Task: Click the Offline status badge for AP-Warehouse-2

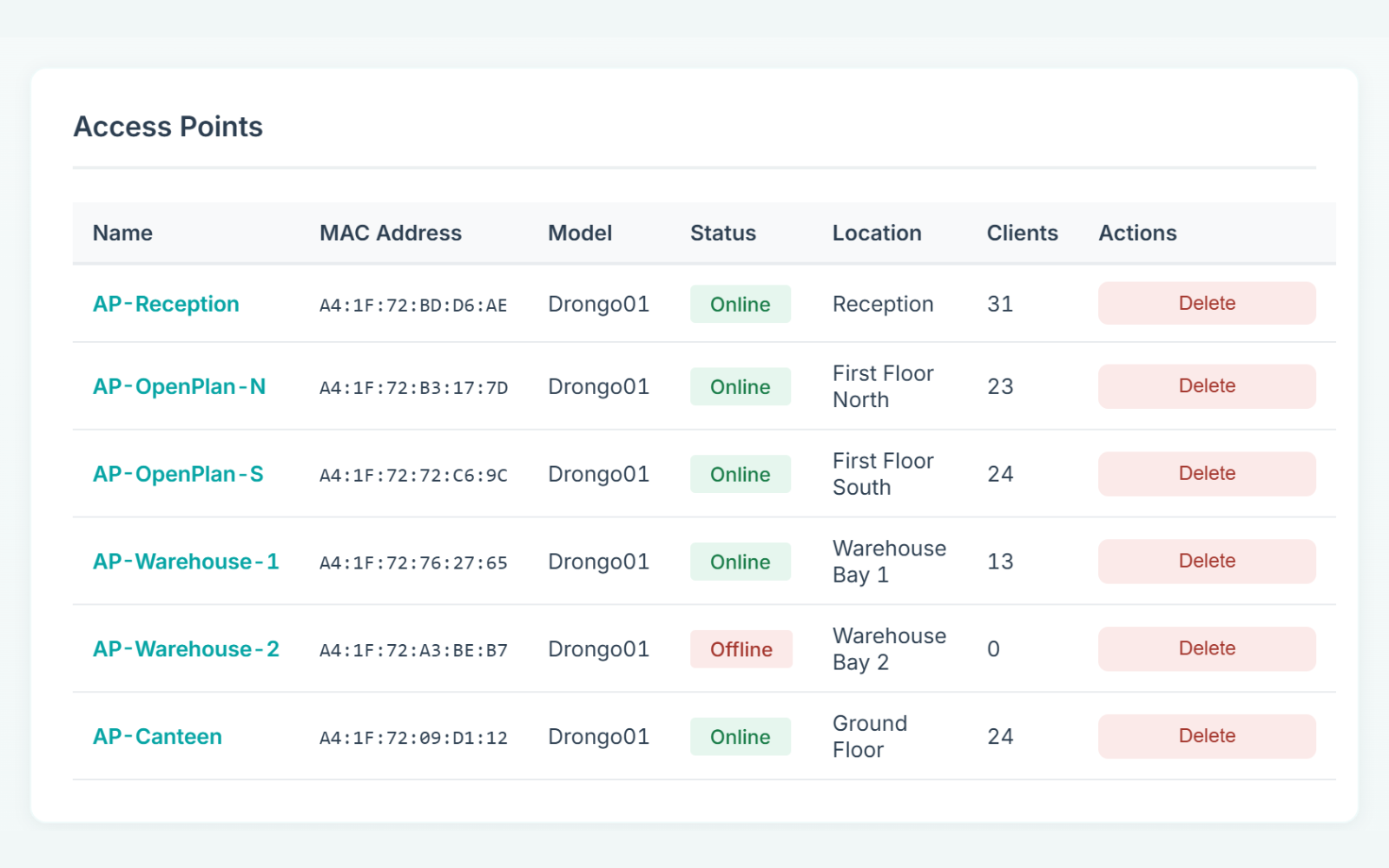Action: point(741,649)
